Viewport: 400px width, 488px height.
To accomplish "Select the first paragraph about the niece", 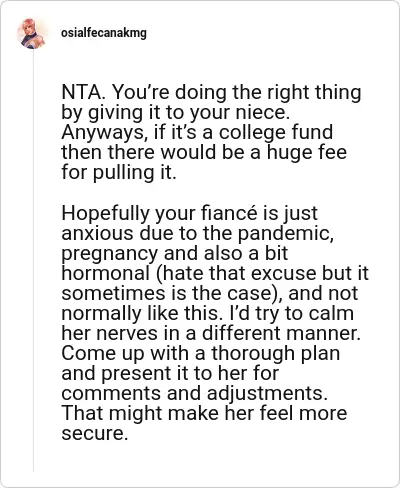I will [211, 132].
